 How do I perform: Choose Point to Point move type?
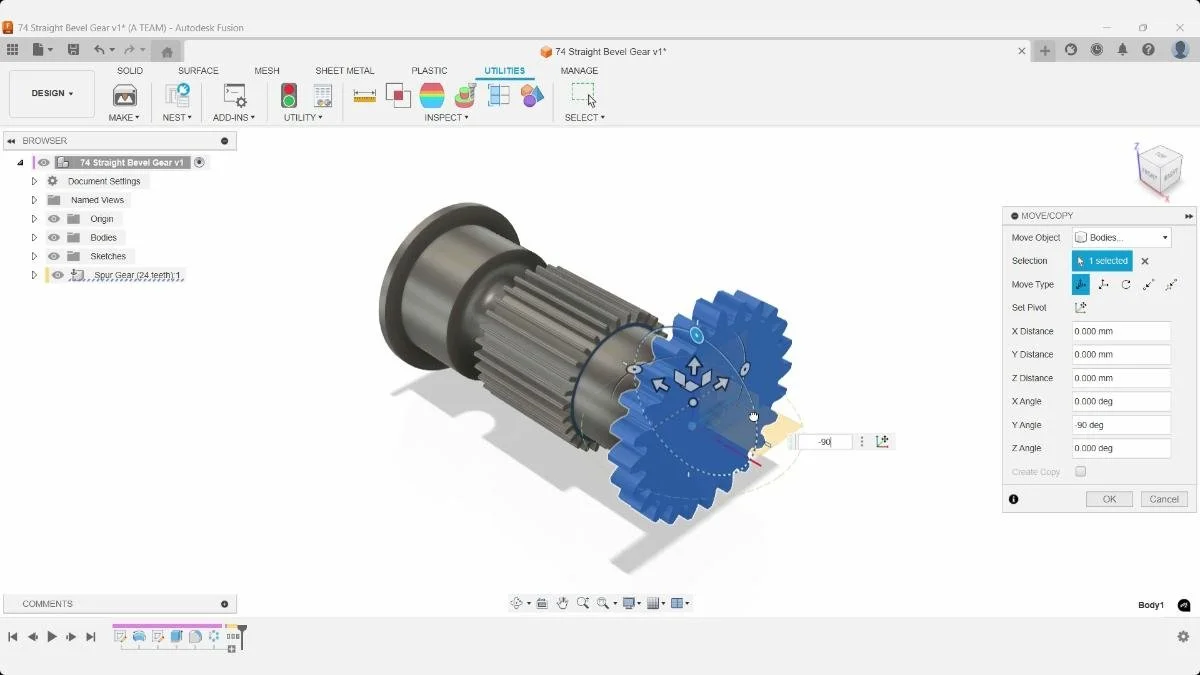click(1149, 284)
